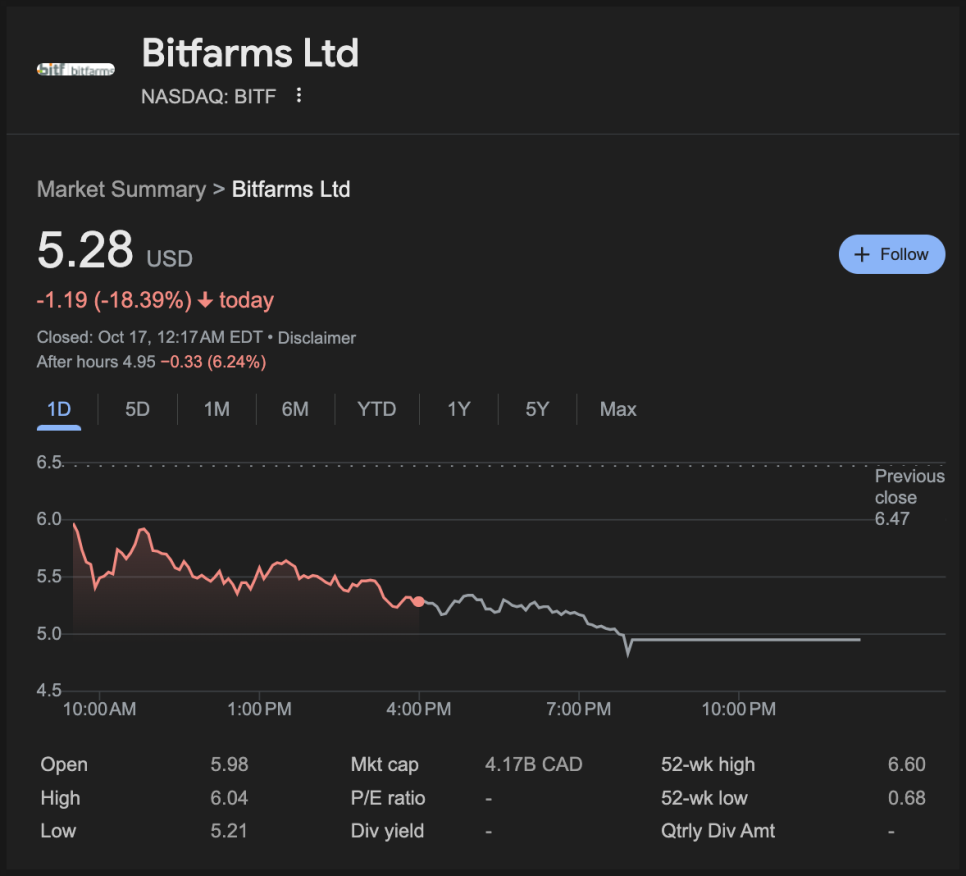Switch chart to the 1Y range
The width and height of the screenshot is (966, 876).
coord(458,409)
